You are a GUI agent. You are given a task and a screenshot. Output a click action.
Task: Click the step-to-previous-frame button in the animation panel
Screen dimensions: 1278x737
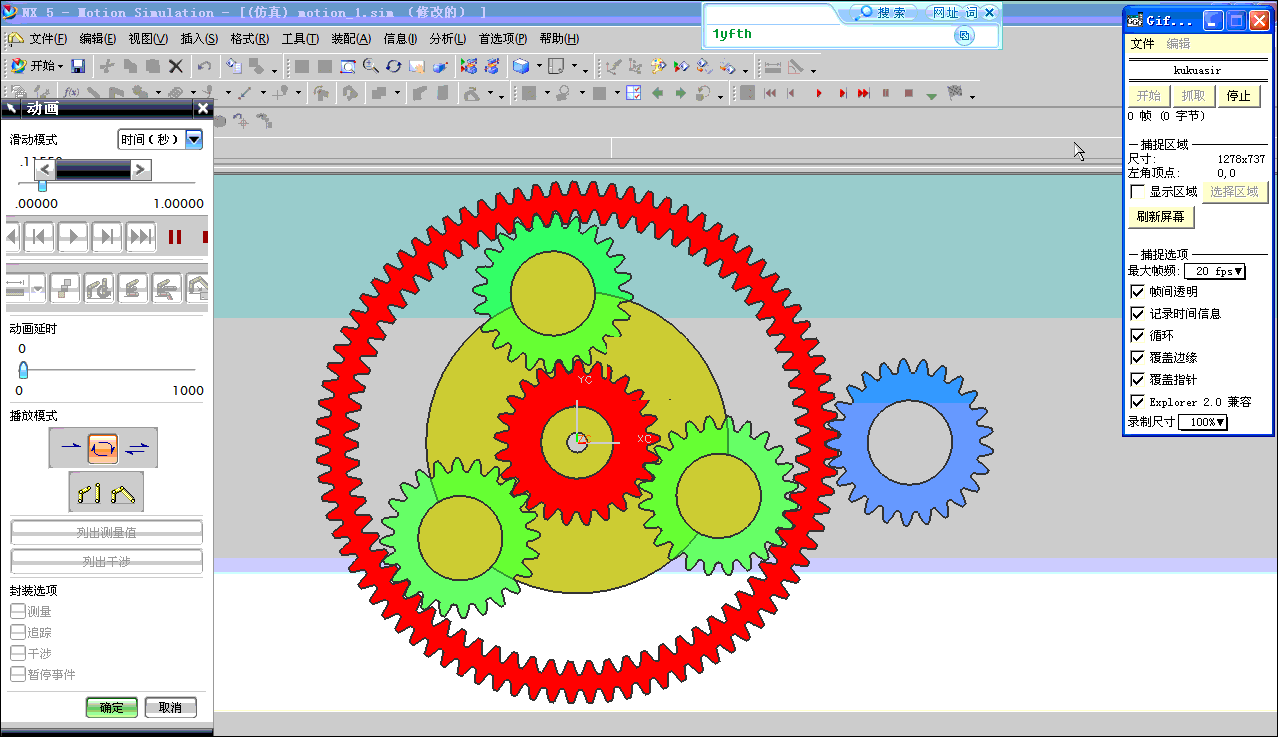[39, 237]
